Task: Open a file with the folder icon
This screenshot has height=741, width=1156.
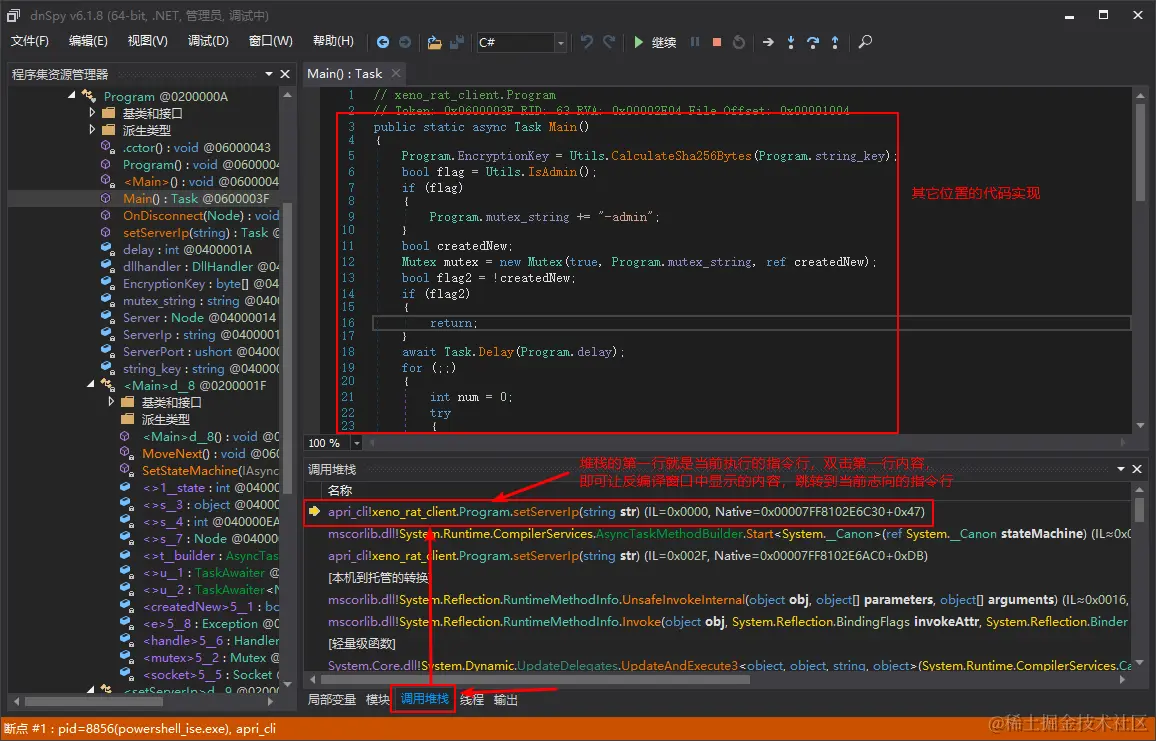Action: coord(434,42)
